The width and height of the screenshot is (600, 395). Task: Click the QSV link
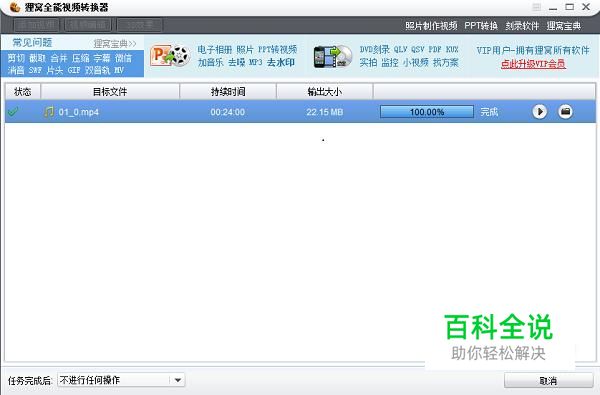pos(418,49)
